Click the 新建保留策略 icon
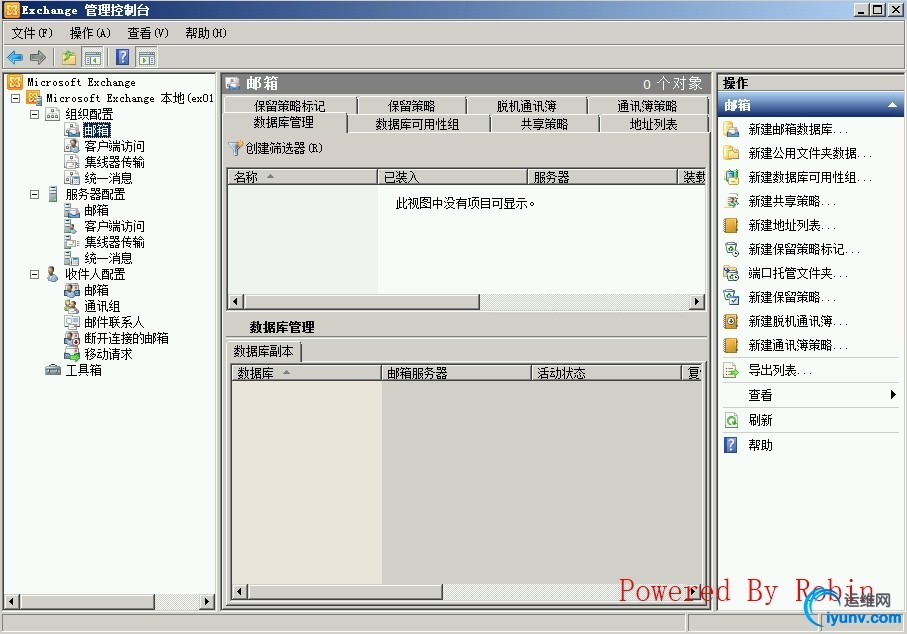Screen dimensions: 907x634 pos(731,297)
